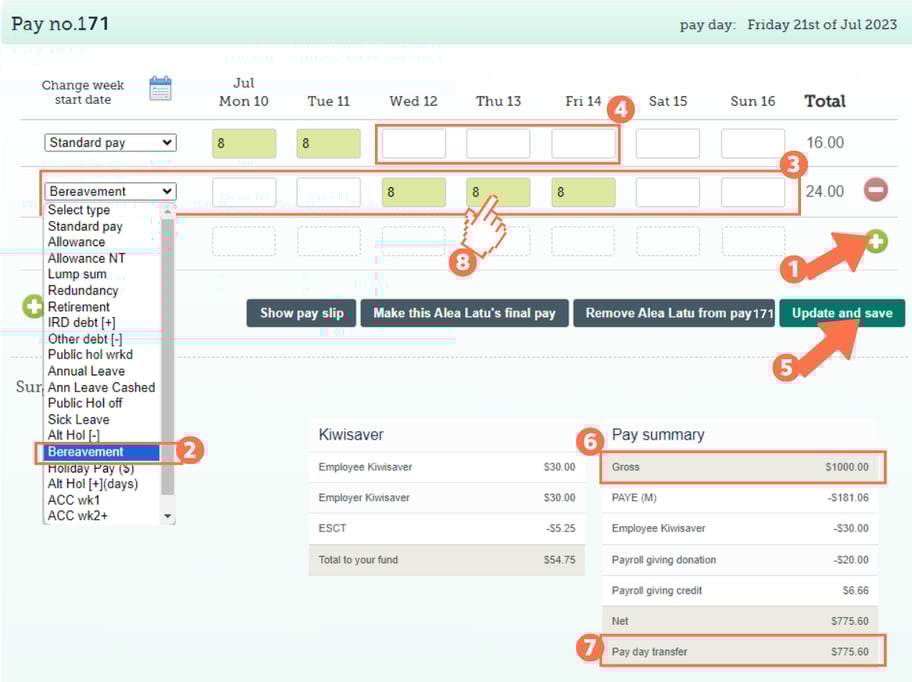Click the red minus remove row icon
Screen dimensions: 912x682
pos(875,190)
